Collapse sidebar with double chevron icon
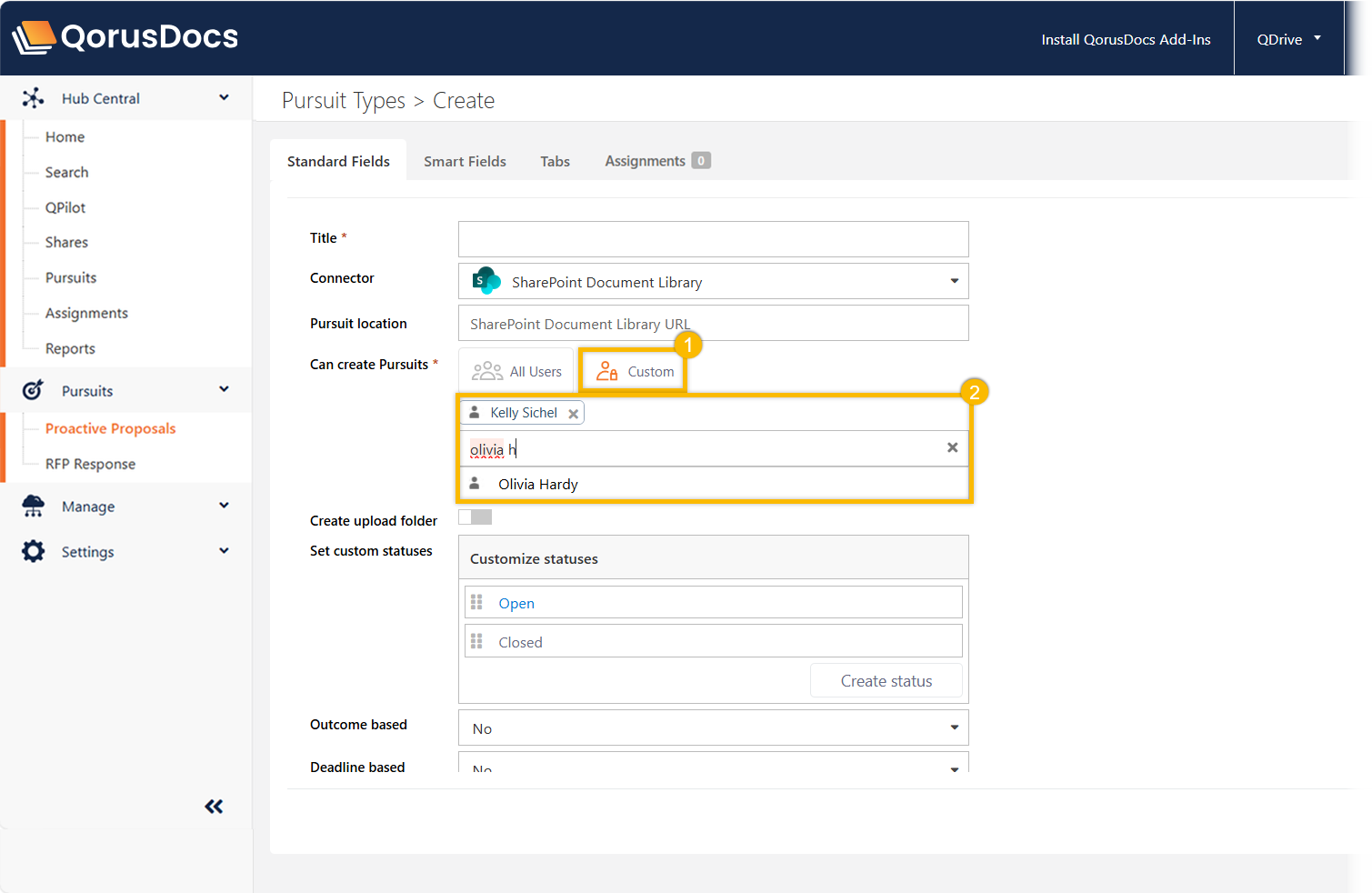1372x893 pixels. coord(214,807)
